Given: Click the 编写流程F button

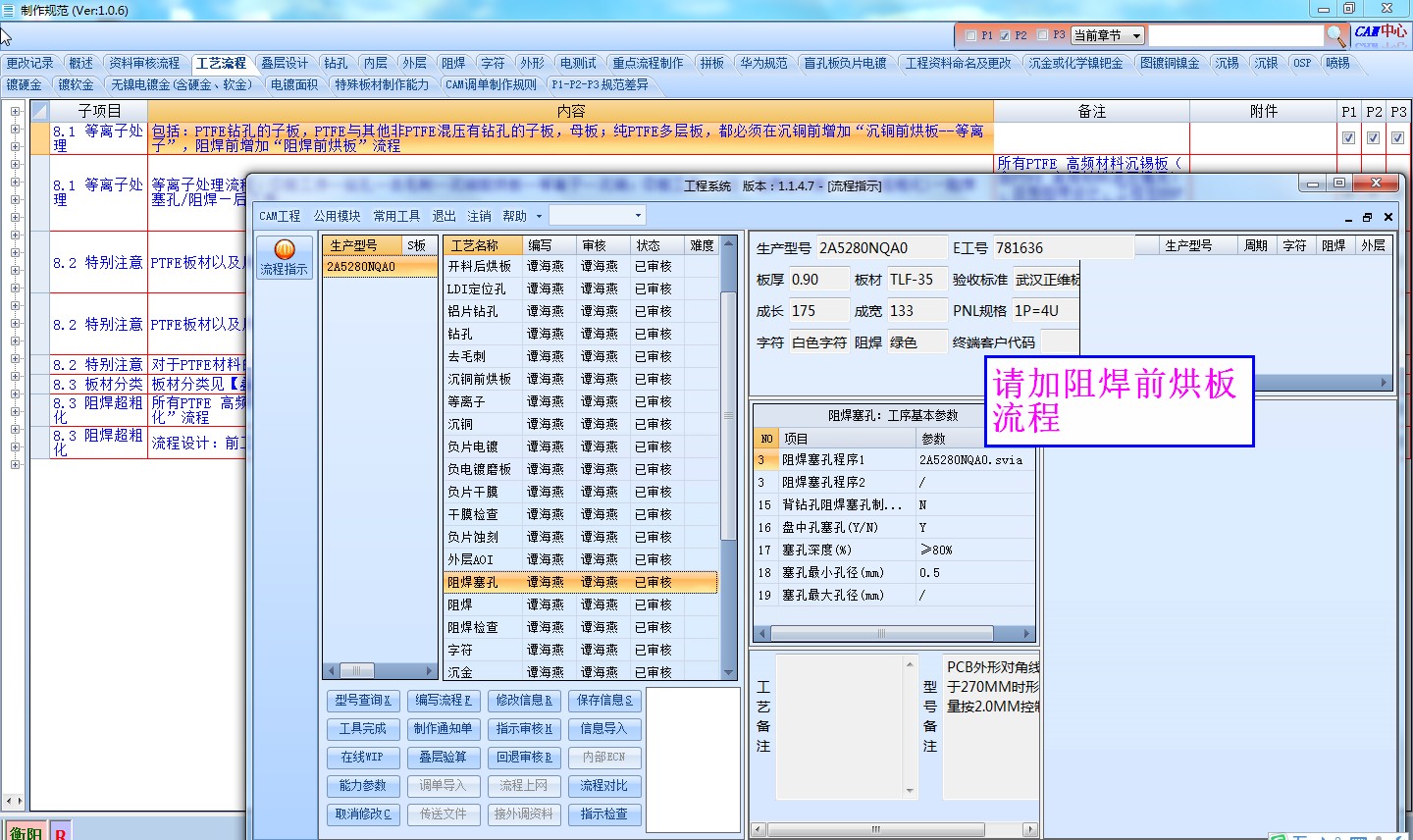Looking at the screenshot, I should (444, 701).
